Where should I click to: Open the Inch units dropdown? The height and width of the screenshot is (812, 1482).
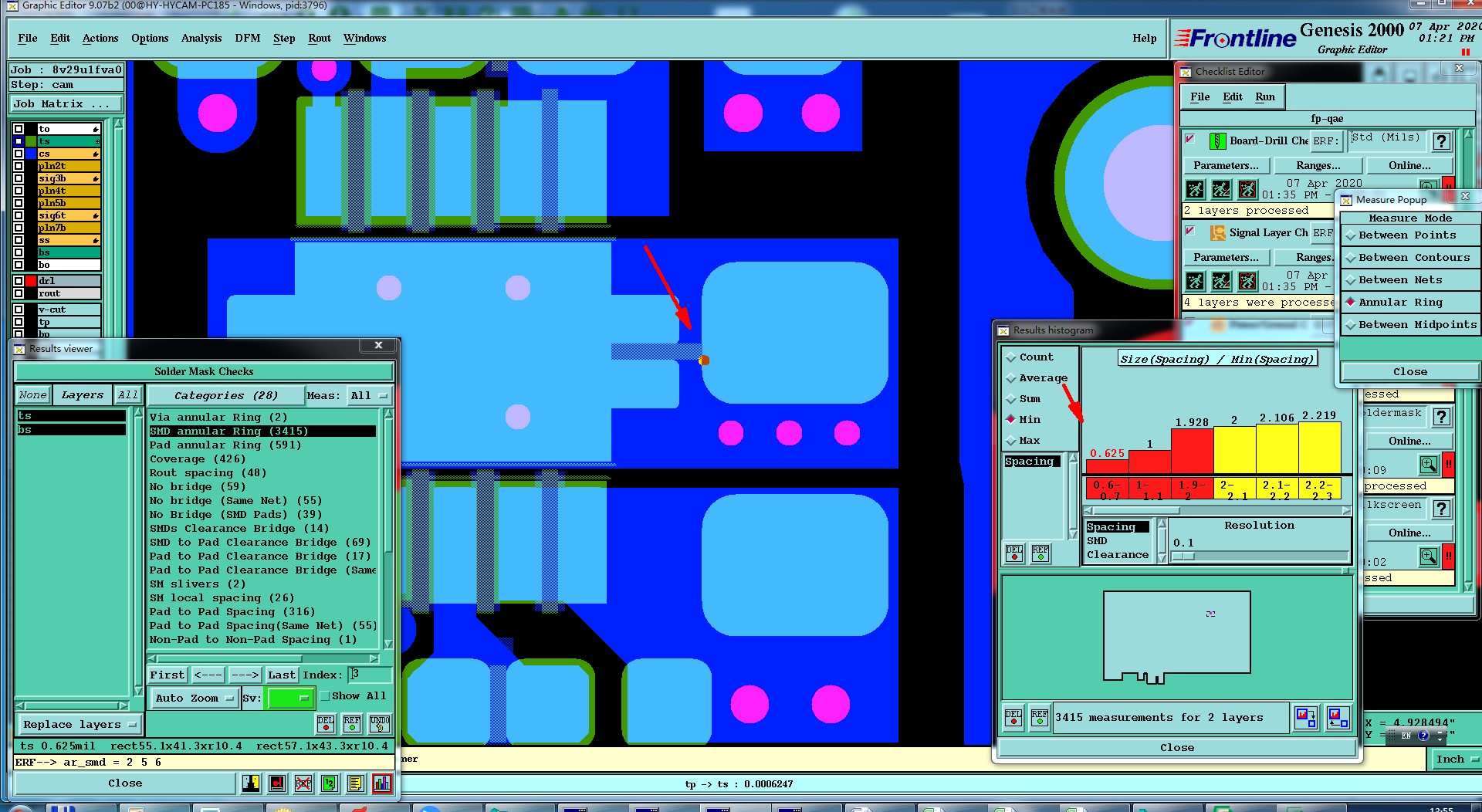pyautogui.click(x=1456, y=760)
